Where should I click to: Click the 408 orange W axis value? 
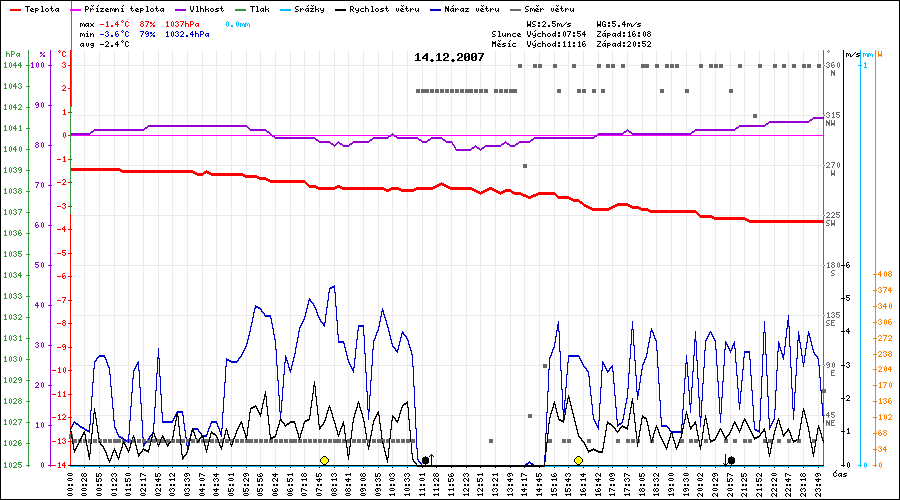pos(885,274)
